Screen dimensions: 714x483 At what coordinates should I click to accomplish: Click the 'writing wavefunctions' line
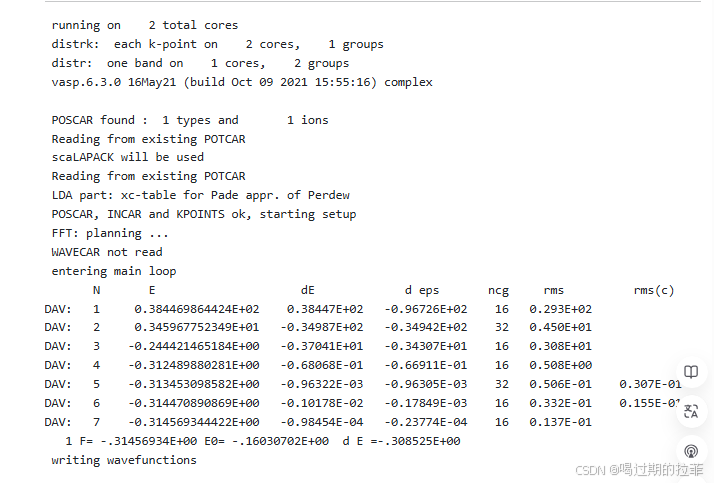[124, 460]
